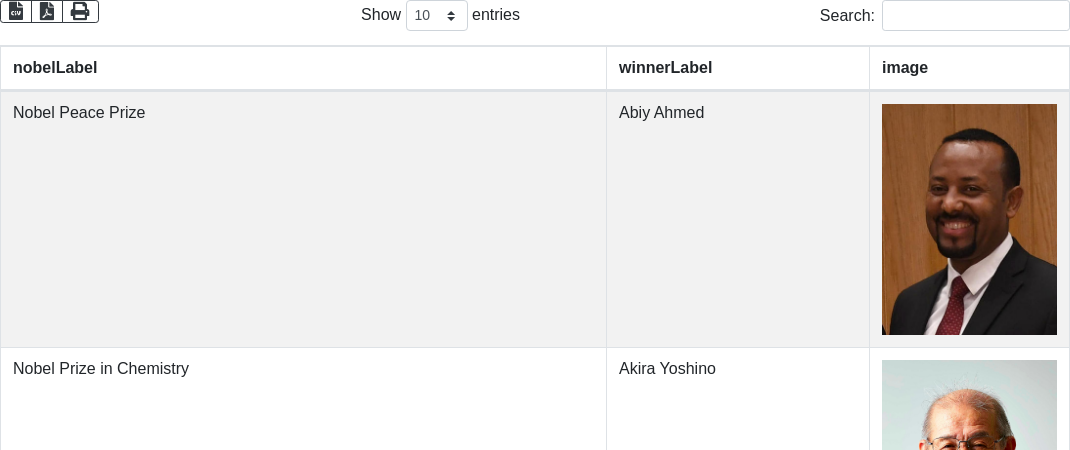
Task: Print the table using printer icon
Action: click(x=80, y=11)
